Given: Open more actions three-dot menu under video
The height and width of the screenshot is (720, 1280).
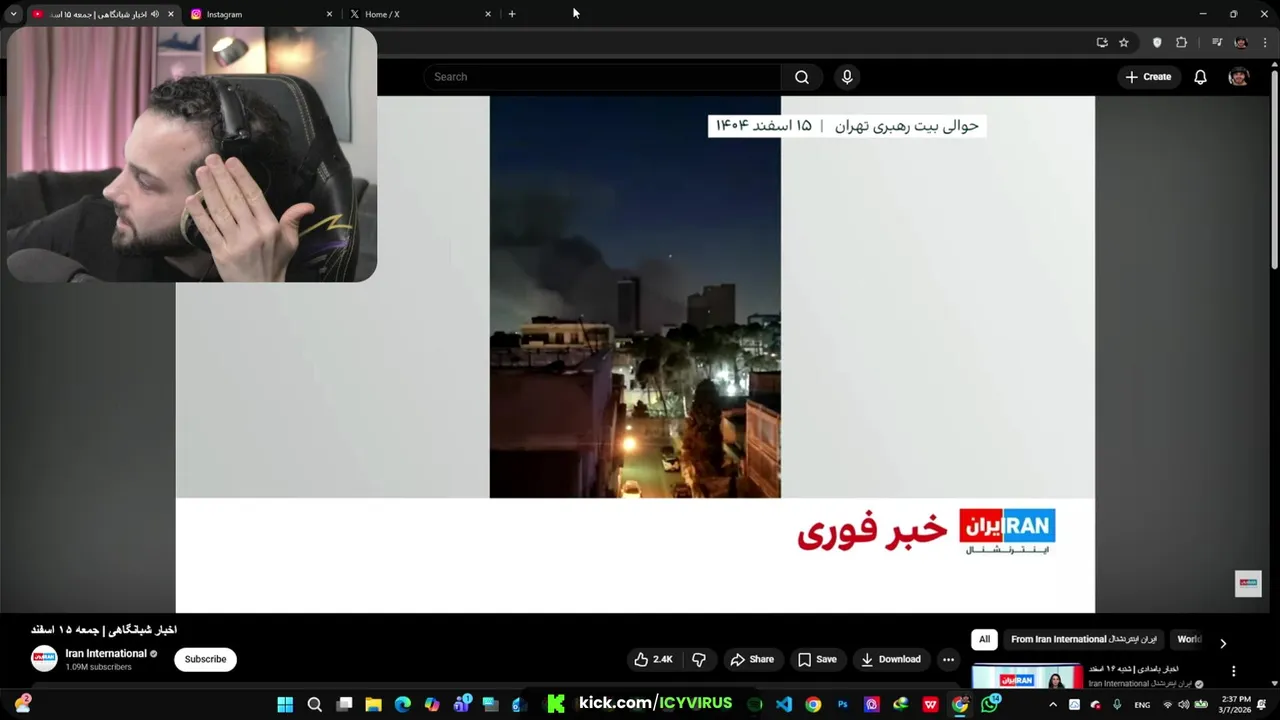Looking at the screenshot, I should pyautogui.click(x=948, y=659).
